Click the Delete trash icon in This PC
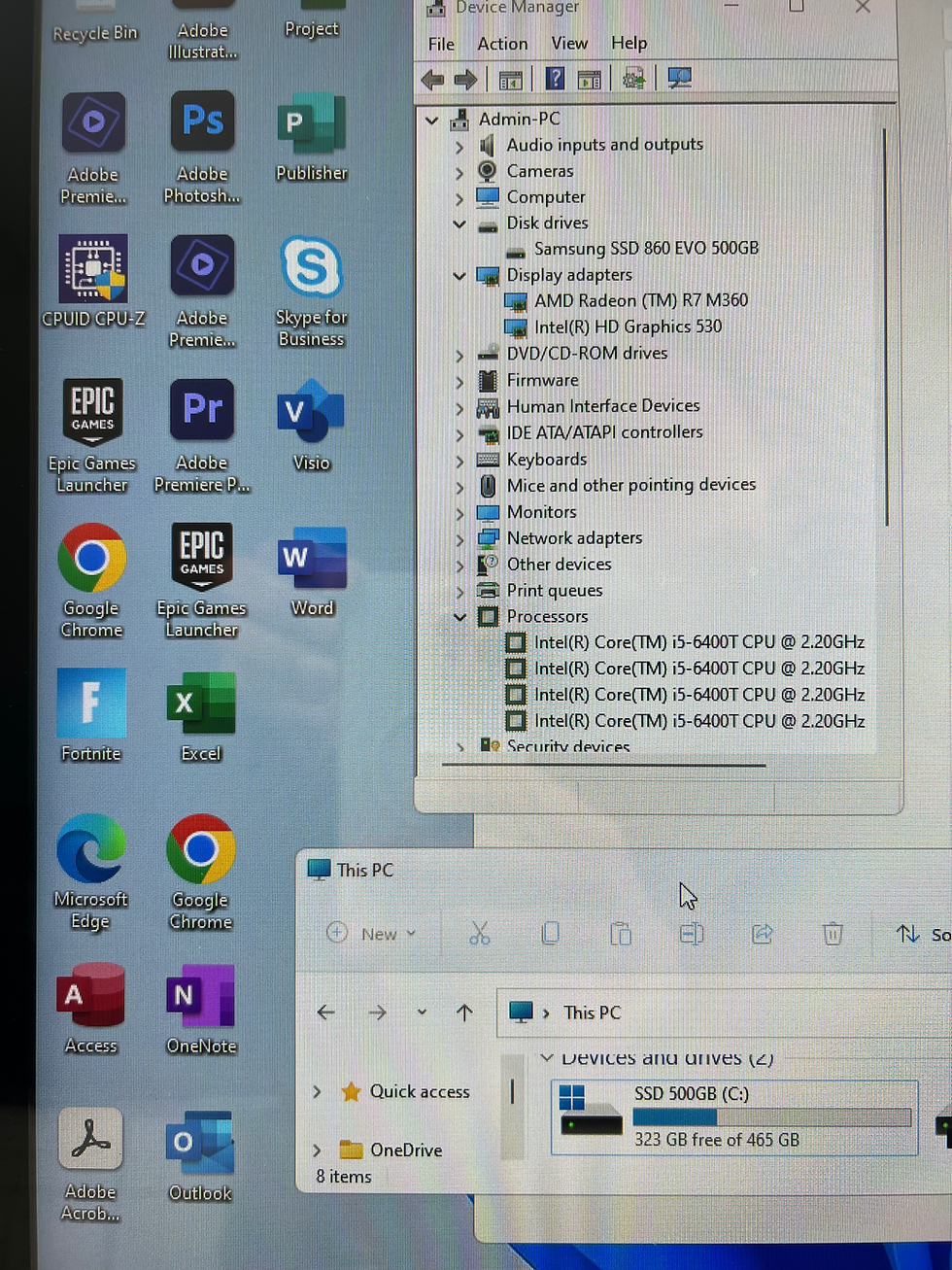The image size is (952, 1270). pos(833,934)
